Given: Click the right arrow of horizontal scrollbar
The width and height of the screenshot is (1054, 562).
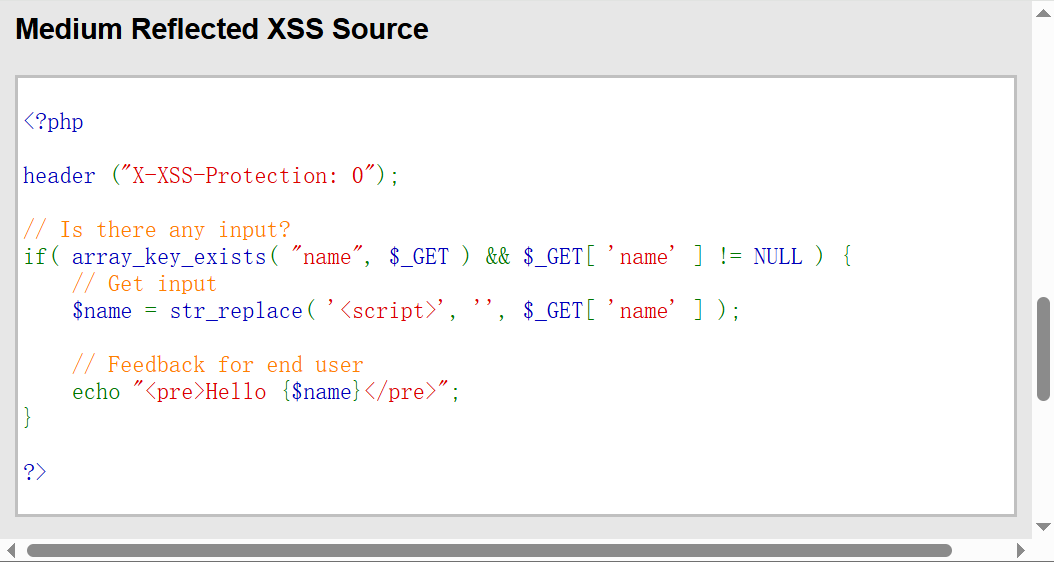Looking at the screenshot, I should (1020, 550).
